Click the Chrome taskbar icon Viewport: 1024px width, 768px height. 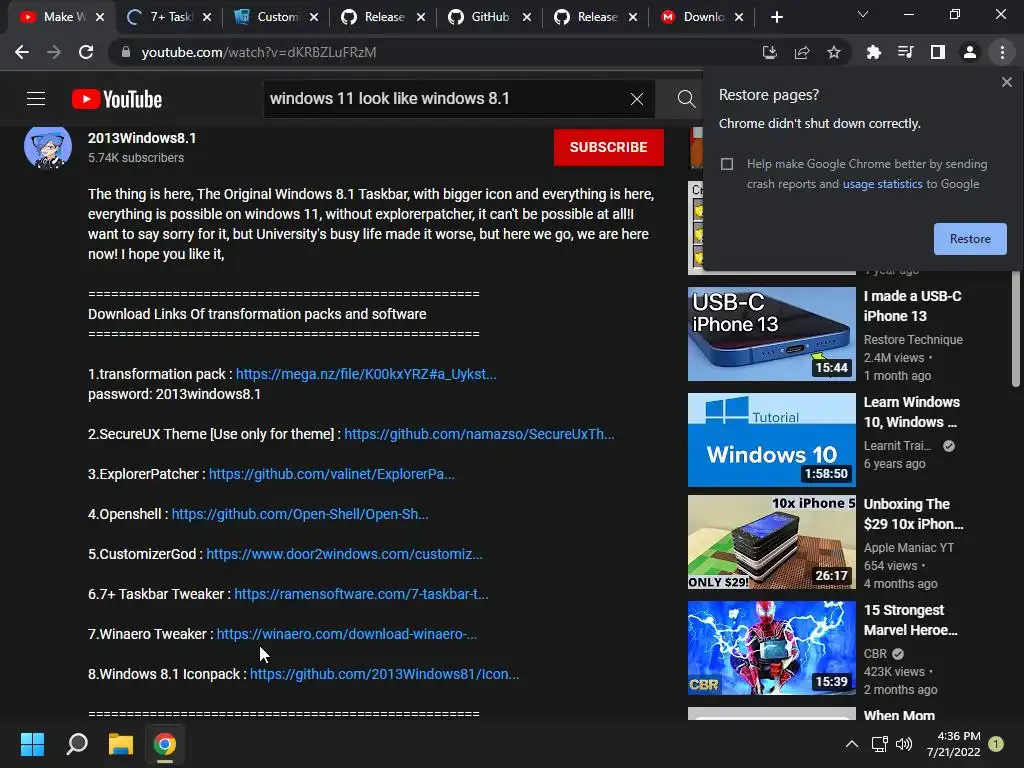pyautogui.click(x=165, y=744)
